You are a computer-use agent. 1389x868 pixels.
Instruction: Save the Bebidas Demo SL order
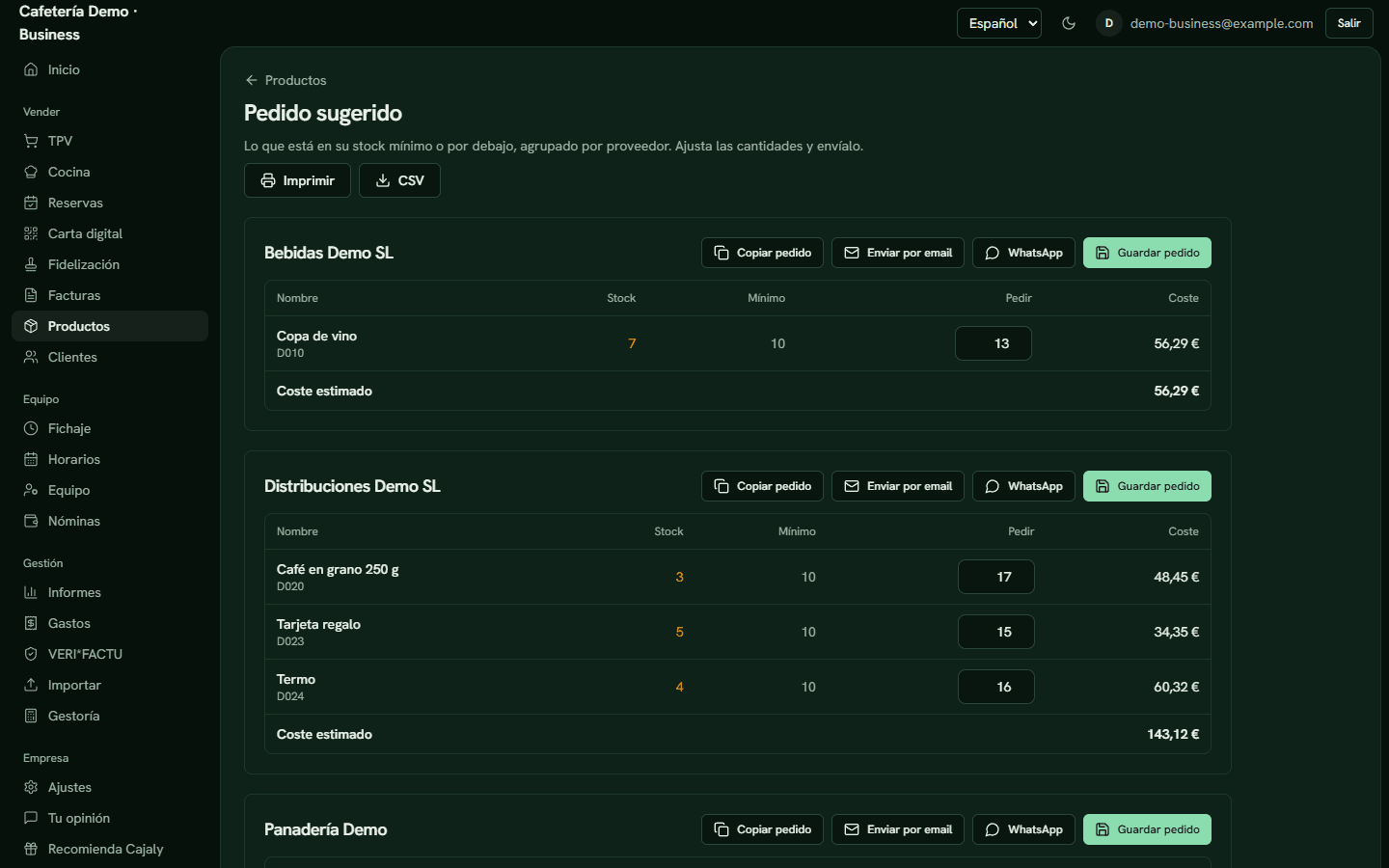coord(1147,253)
